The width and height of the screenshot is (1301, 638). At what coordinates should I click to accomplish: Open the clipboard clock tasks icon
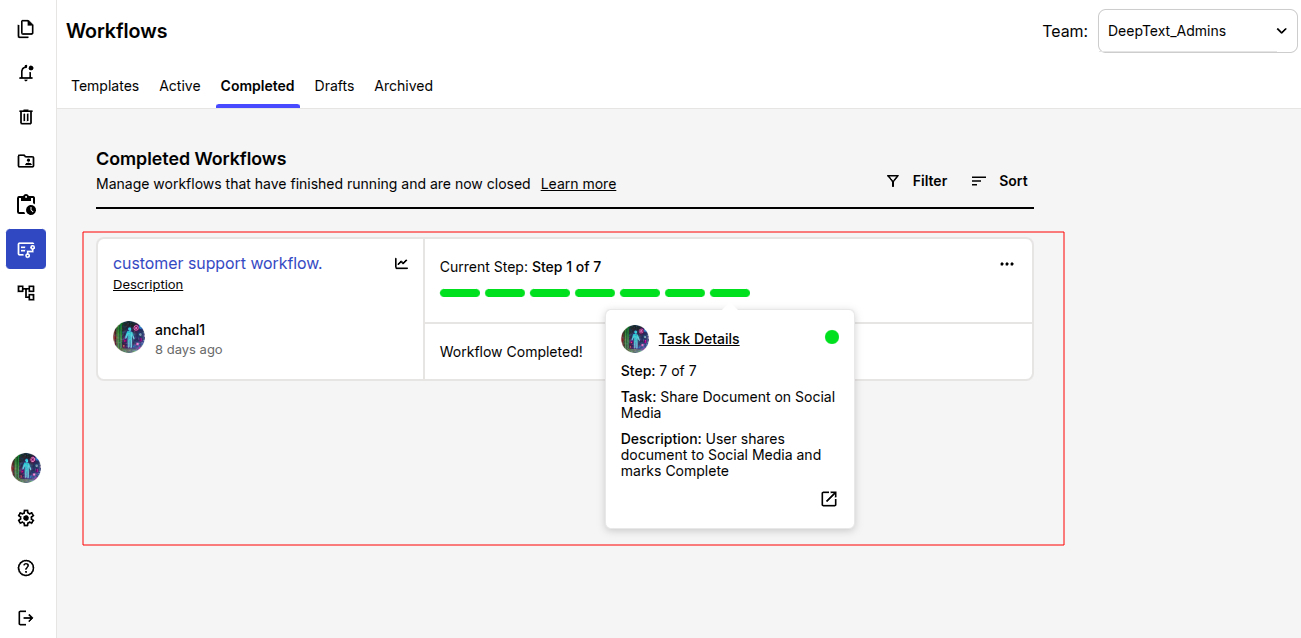[x=26, y=205]
